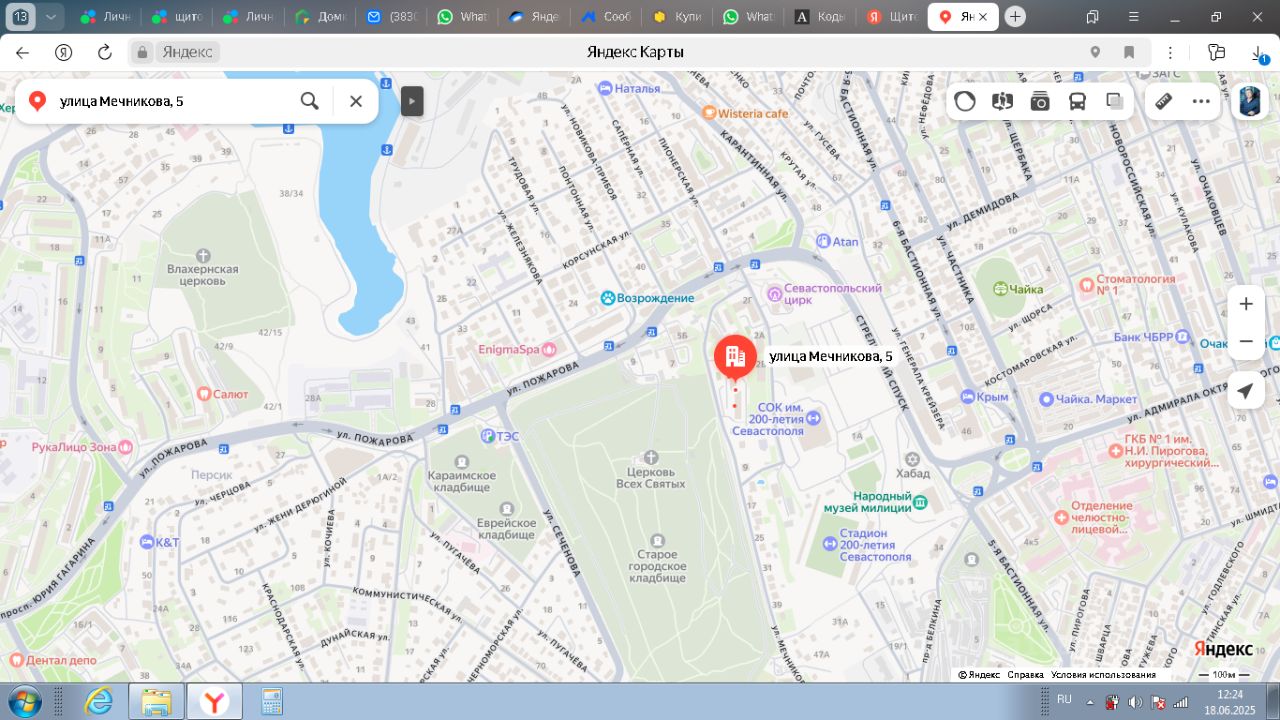1280x720 pixels.
Task: Bookmark the page from address bar
Action: tap(1129, 53)
